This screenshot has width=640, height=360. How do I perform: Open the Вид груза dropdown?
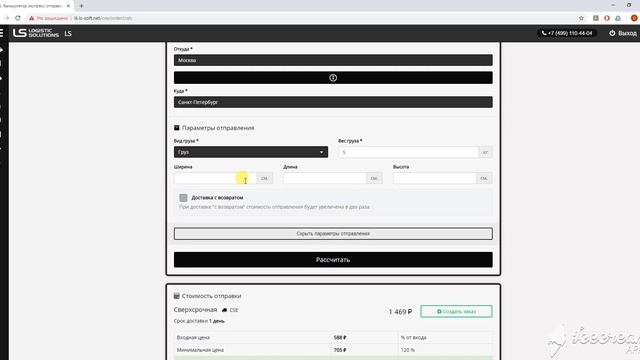coord(251,152)
